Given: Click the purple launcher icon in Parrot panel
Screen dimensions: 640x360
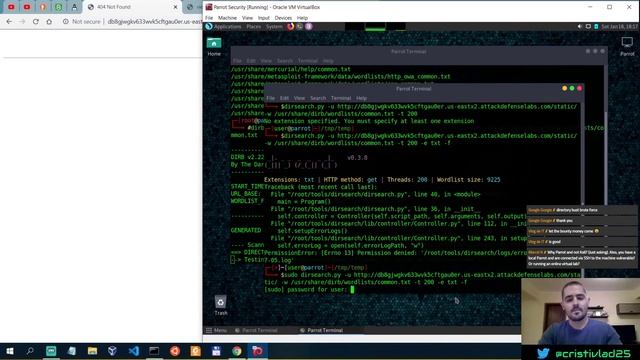Looking at the screenshot, I should click(309, 27).
